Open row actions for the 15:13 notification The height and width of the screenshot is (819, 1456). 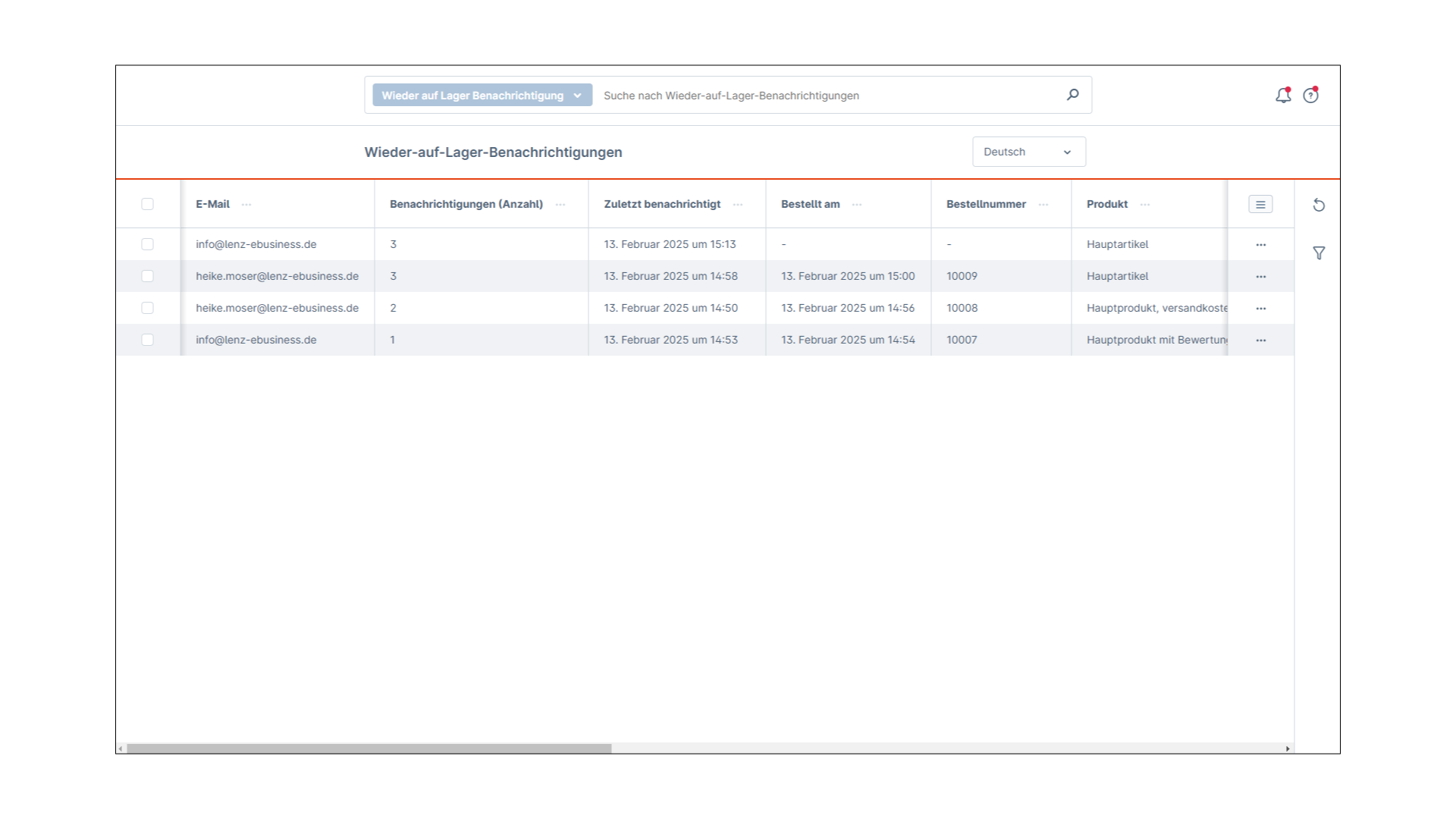coord(1260,245)
